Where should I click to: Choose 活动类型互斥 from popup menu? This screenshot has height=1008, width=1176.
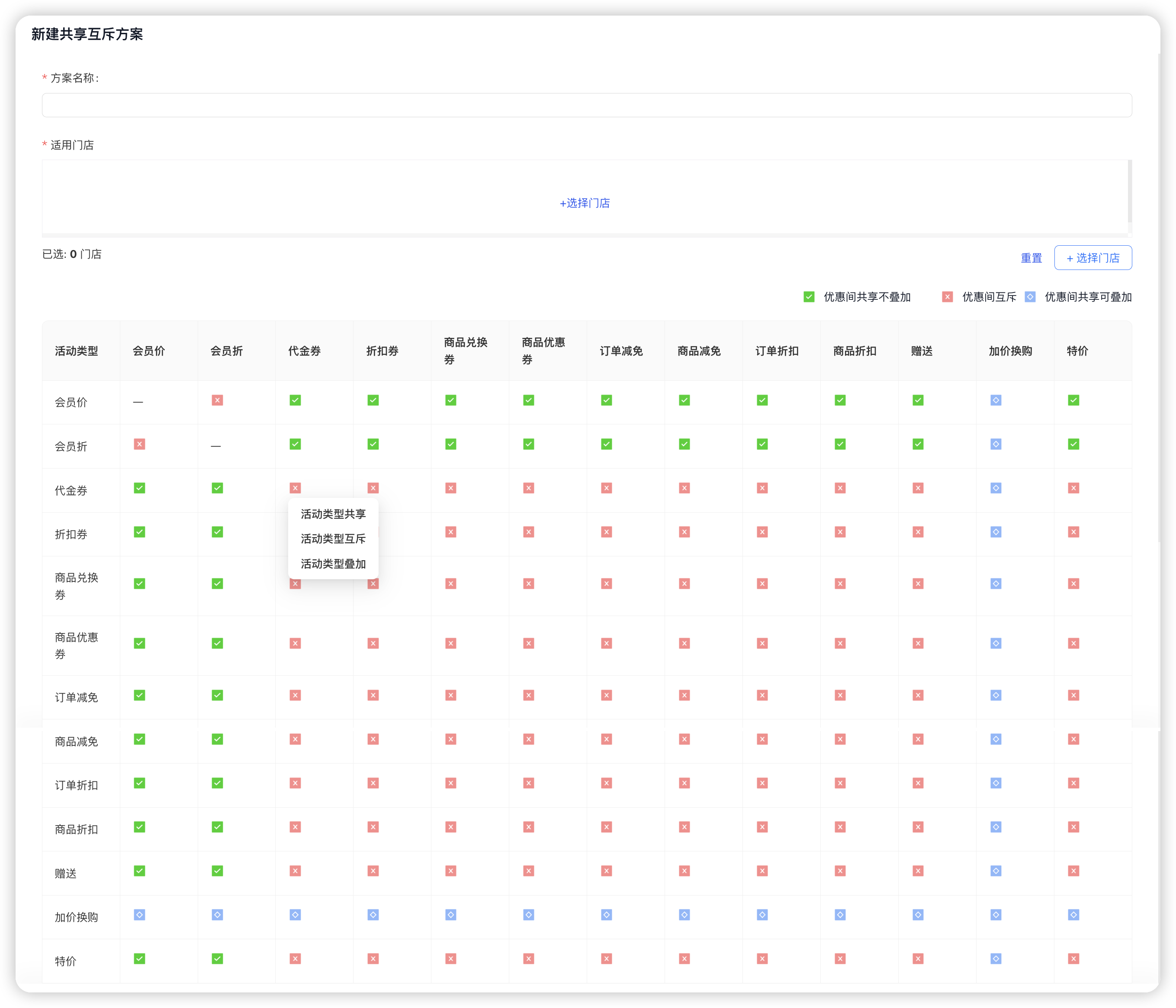tap(333, 539)
